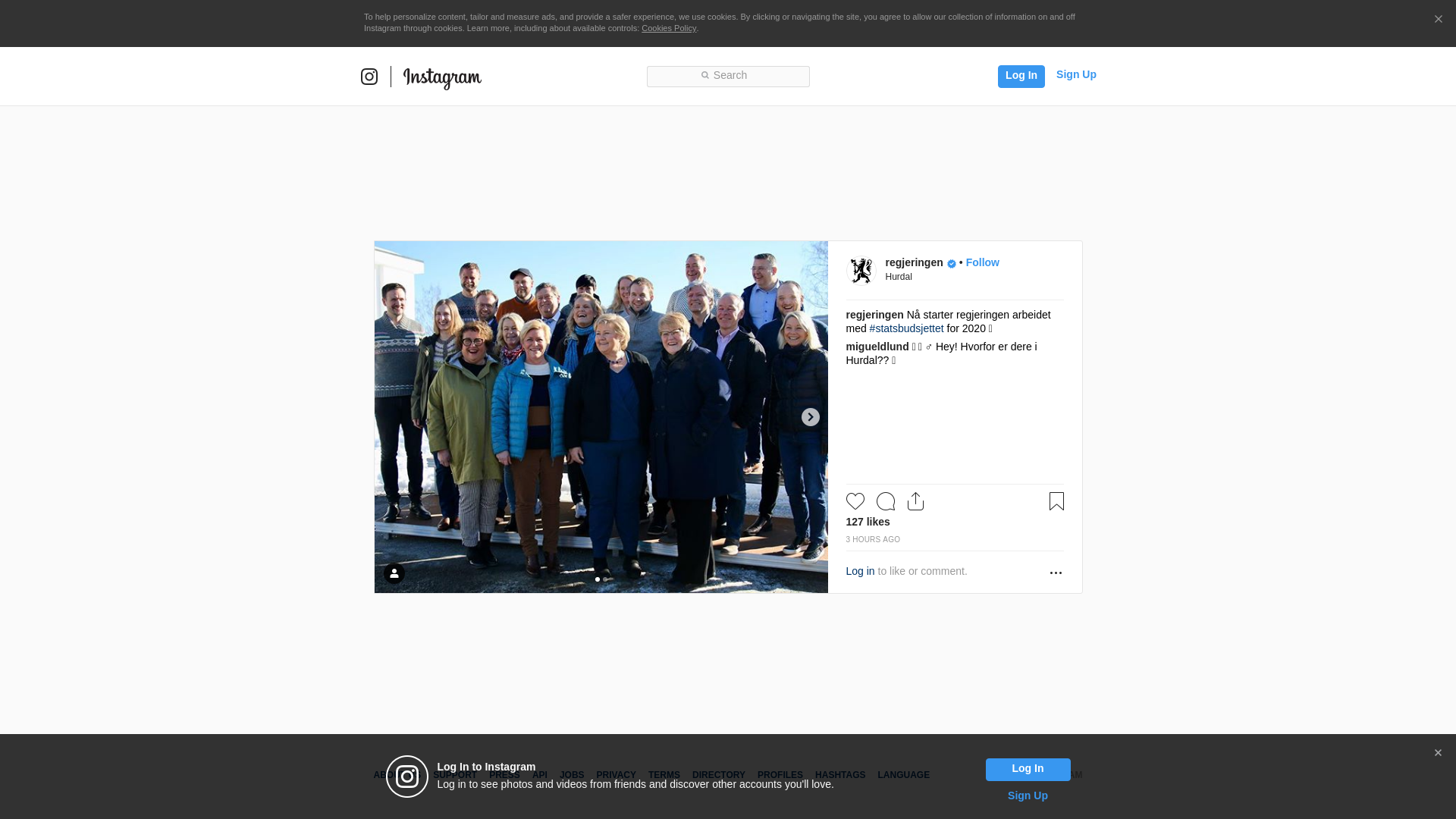Screen dimensions: 1456x819
Task: Follow the regjeringen account
Action: pos(983,262)
